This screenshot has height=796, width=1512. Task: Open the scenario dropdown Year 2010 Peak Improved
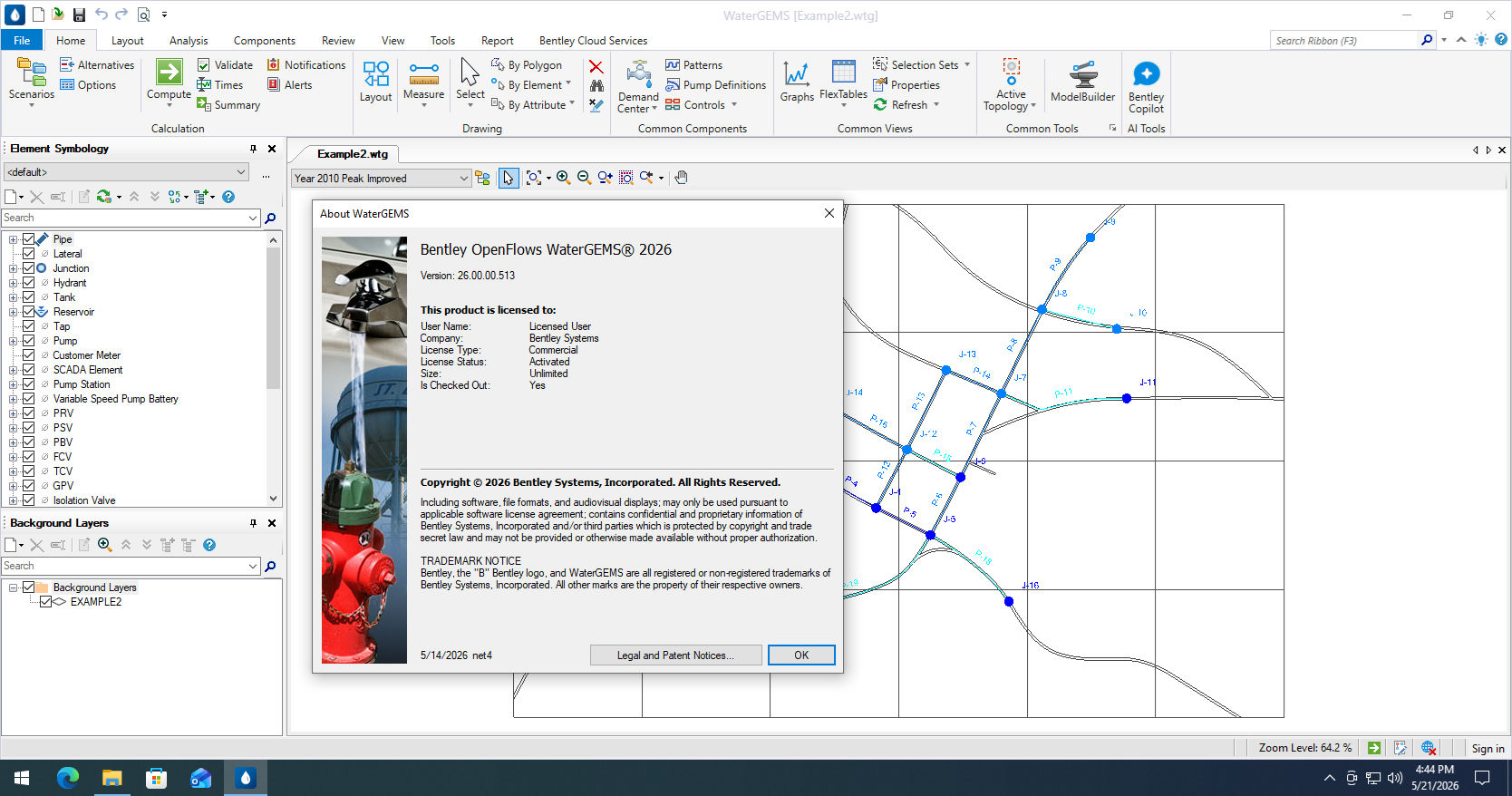[381, 179]
